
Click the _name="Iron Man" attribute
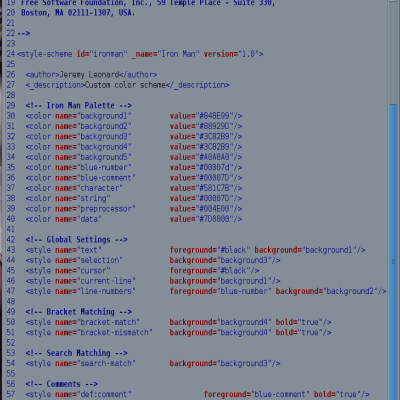click(166, 54)
